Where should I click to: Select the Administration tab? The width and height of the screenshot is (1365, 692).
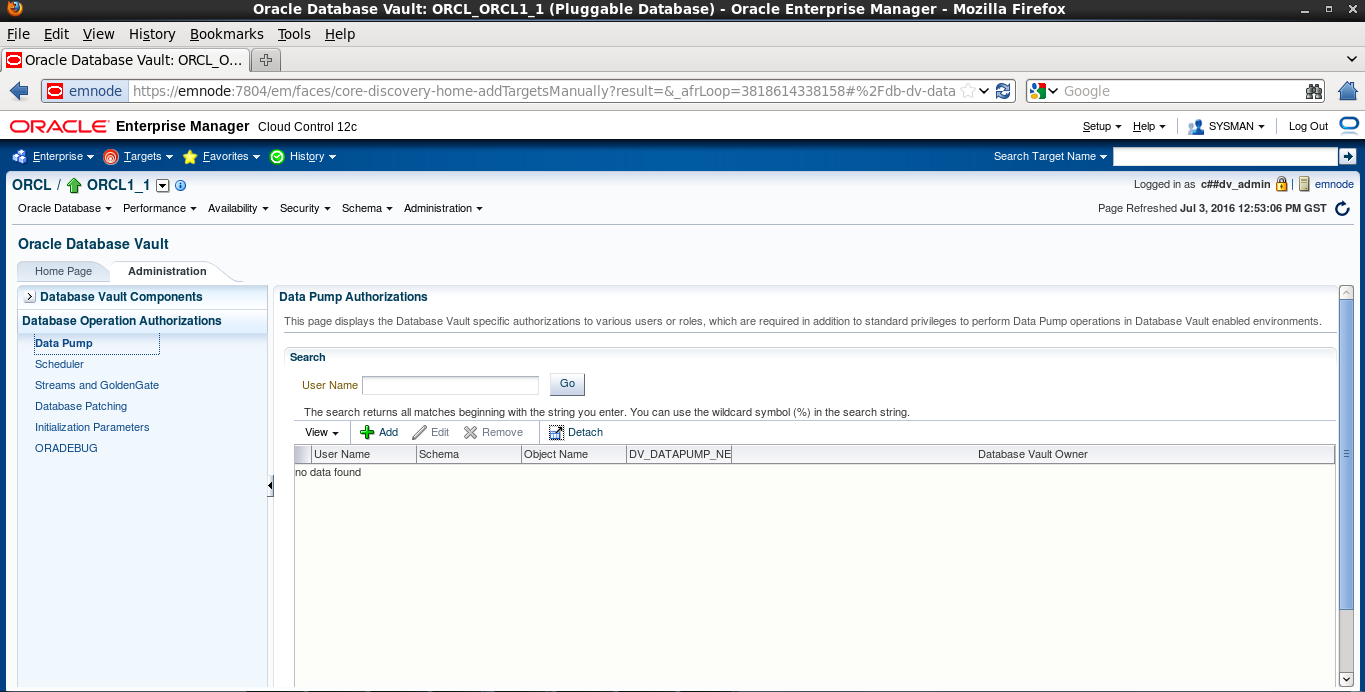coord(167,271)
